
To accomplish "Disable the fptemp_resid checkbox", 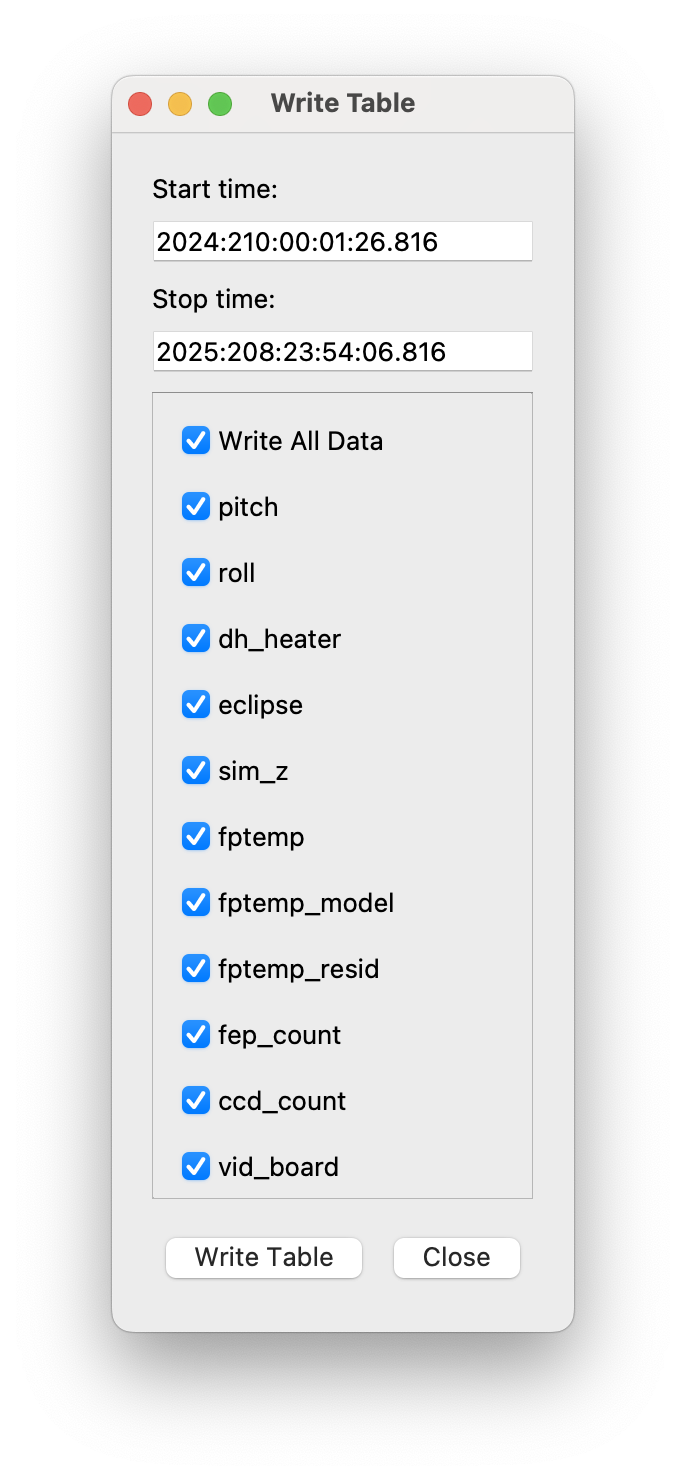I will pos(196,969).
